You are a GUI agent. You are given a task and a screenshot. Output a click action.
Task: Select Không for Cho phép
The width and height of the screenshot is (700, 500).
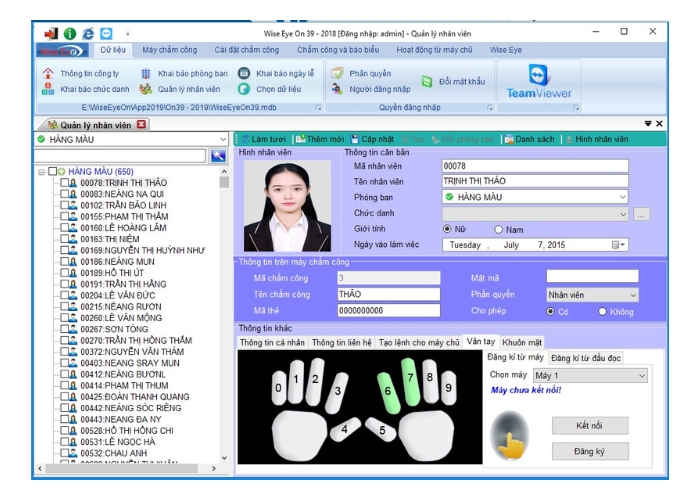602,311
